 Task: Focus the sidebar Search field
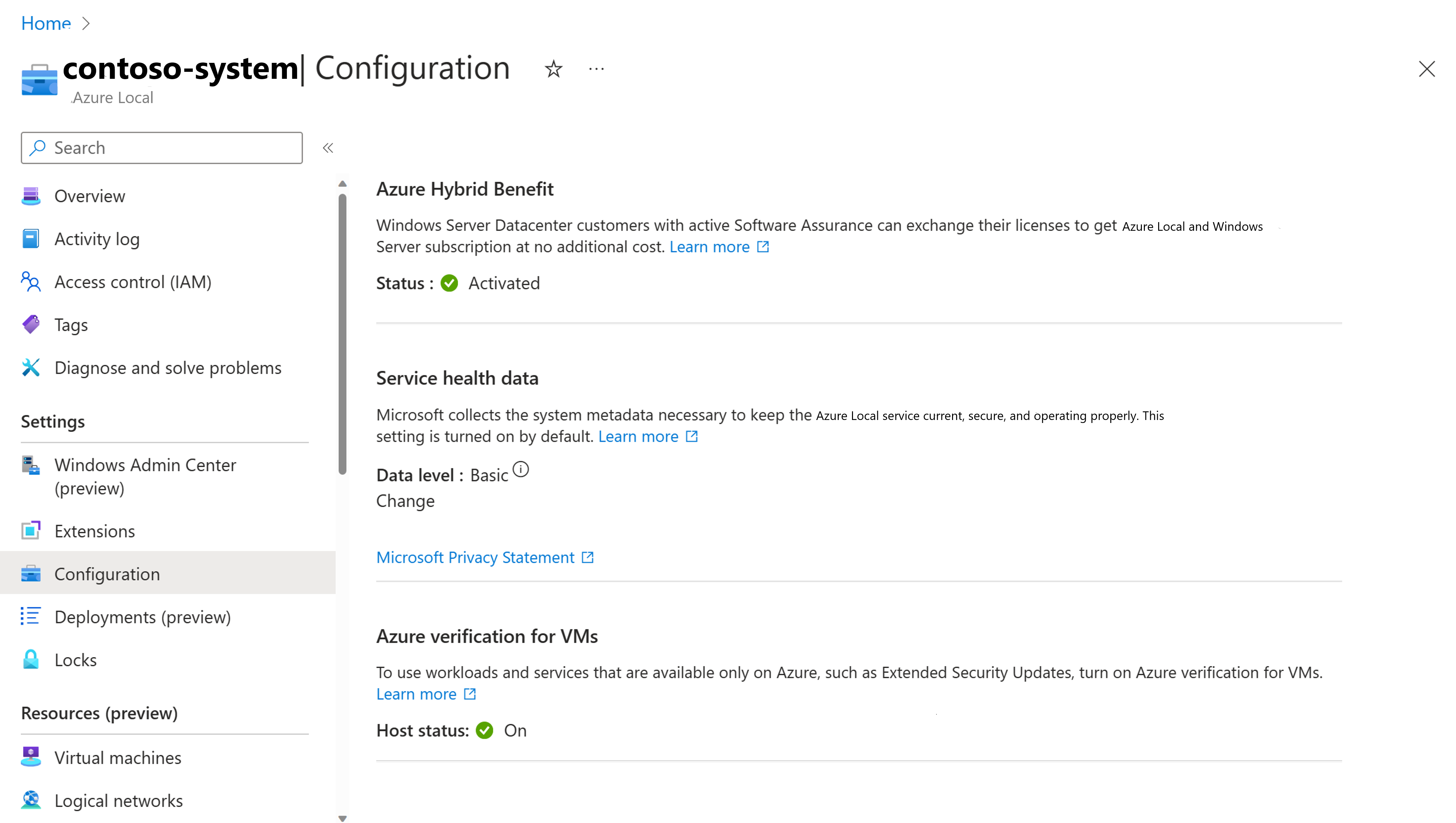(x=162, y=148)
